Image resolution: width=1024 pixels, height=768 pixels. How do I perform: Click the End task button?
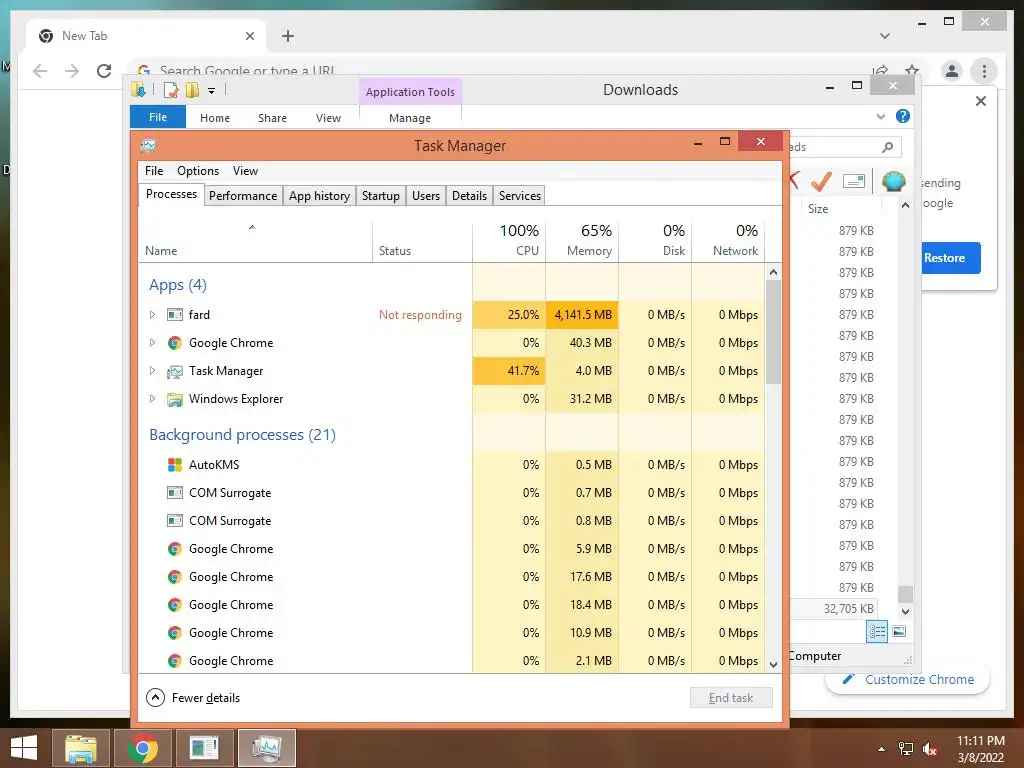(x=731, y=698)
